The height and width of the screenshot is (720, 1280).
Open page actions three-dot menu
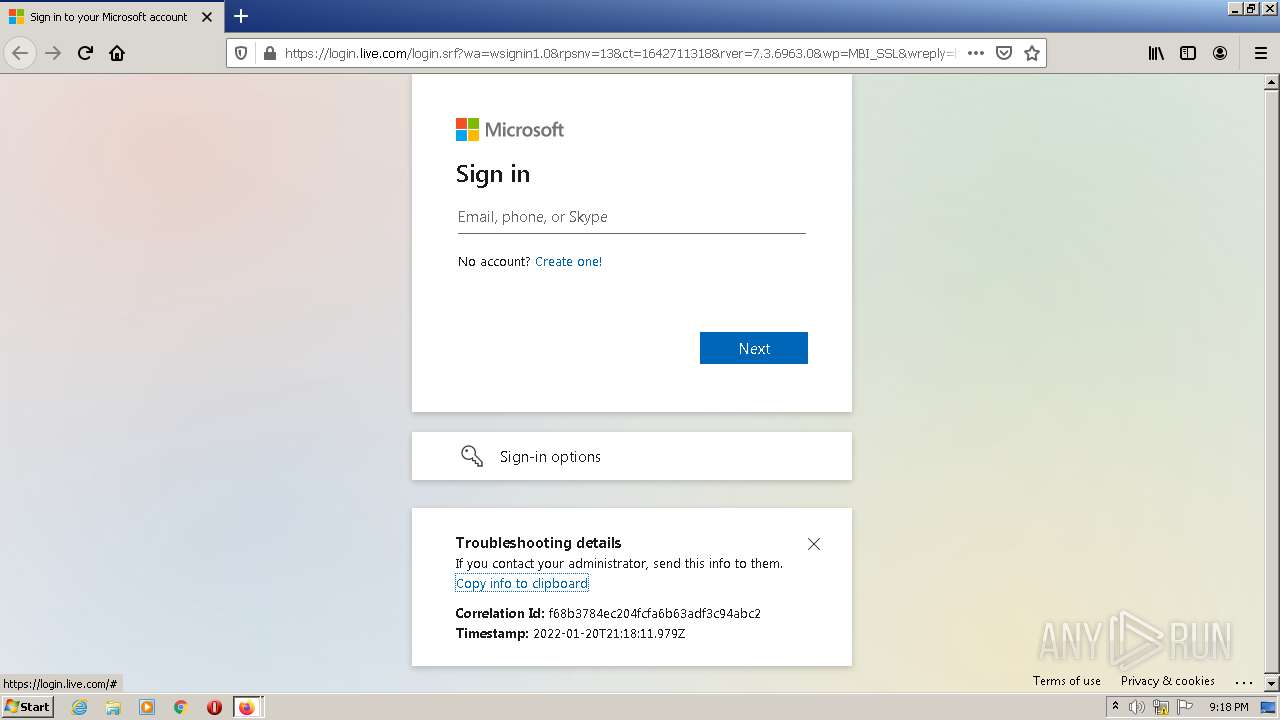pos(976,53)
